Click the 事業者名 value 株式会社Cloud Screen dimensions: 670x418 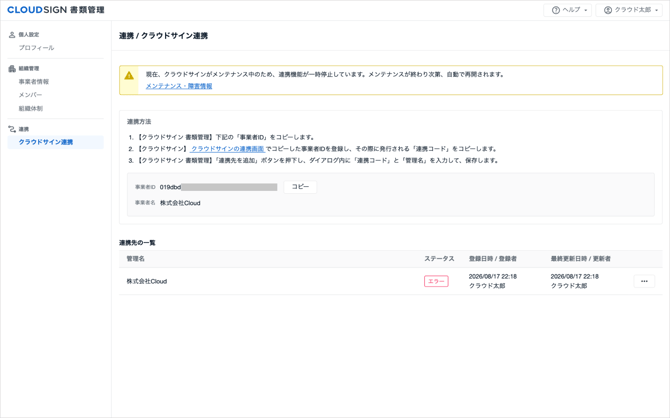pyautogui.click(x=180, y=203)
